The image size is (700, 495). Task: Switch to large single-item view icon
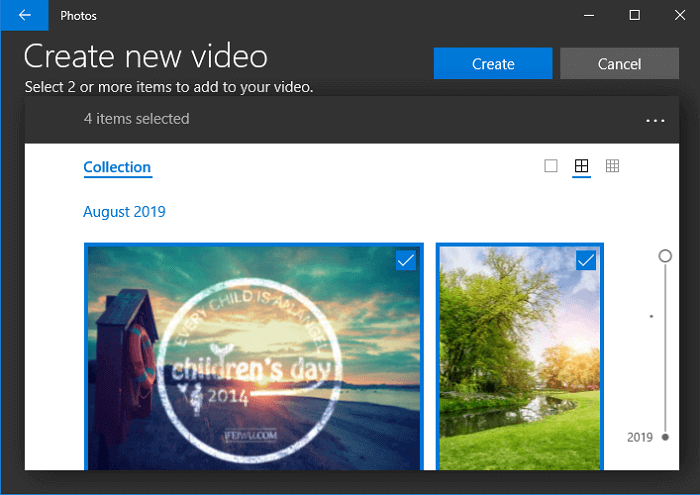pos(551,166)
